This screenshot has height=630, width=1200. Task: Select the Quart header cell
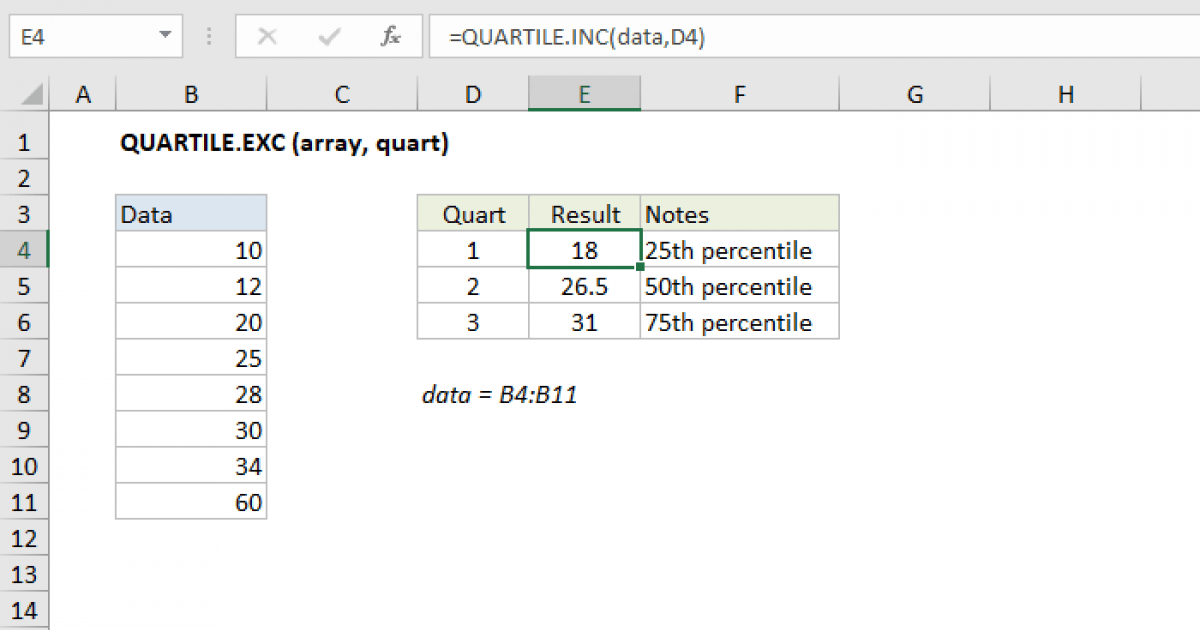pyautogui.click(x=472, y=214)
